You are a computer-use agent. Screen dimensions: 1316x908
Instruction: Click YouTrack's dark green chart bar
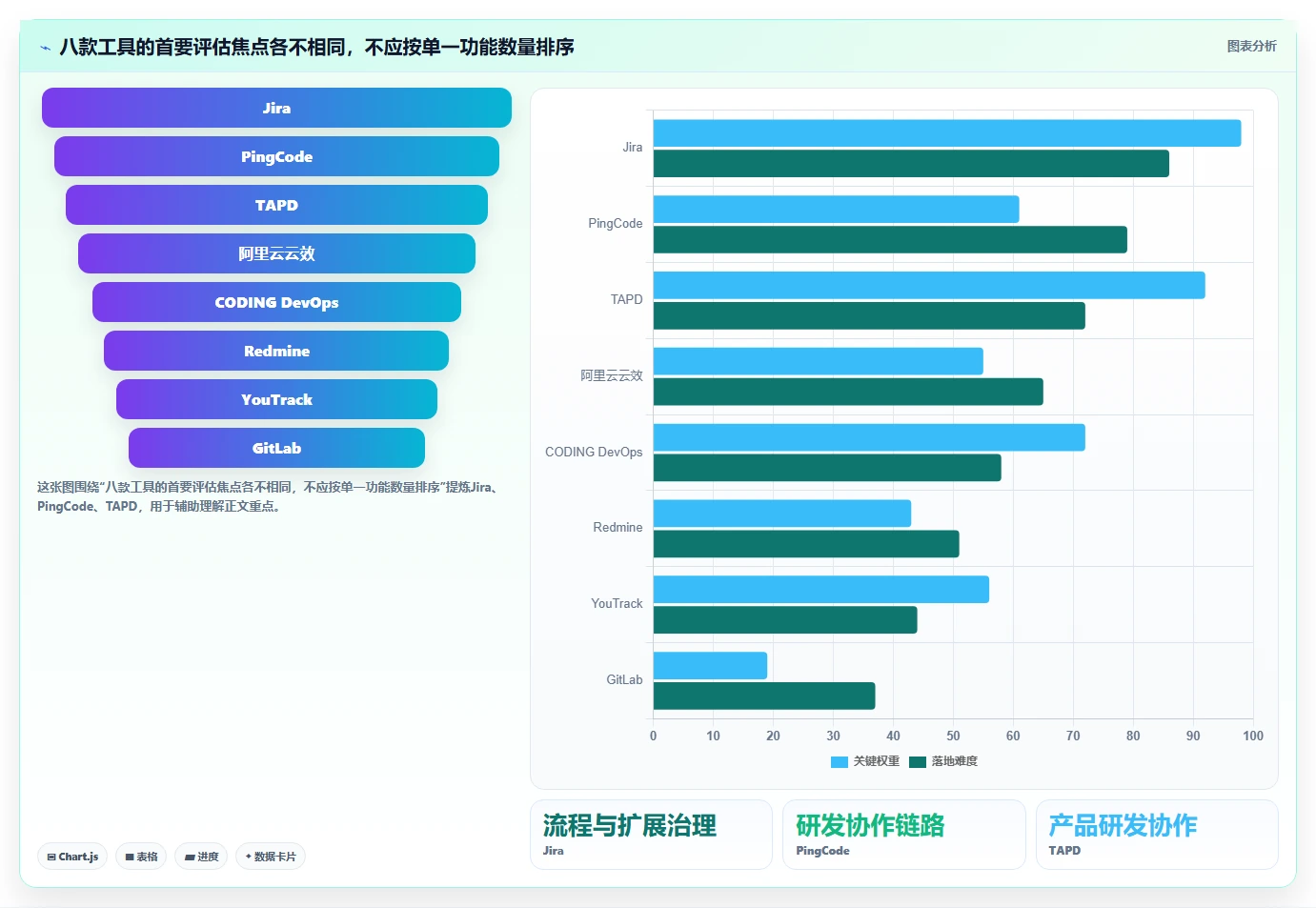pyautogui.click(x=785, y=620)
